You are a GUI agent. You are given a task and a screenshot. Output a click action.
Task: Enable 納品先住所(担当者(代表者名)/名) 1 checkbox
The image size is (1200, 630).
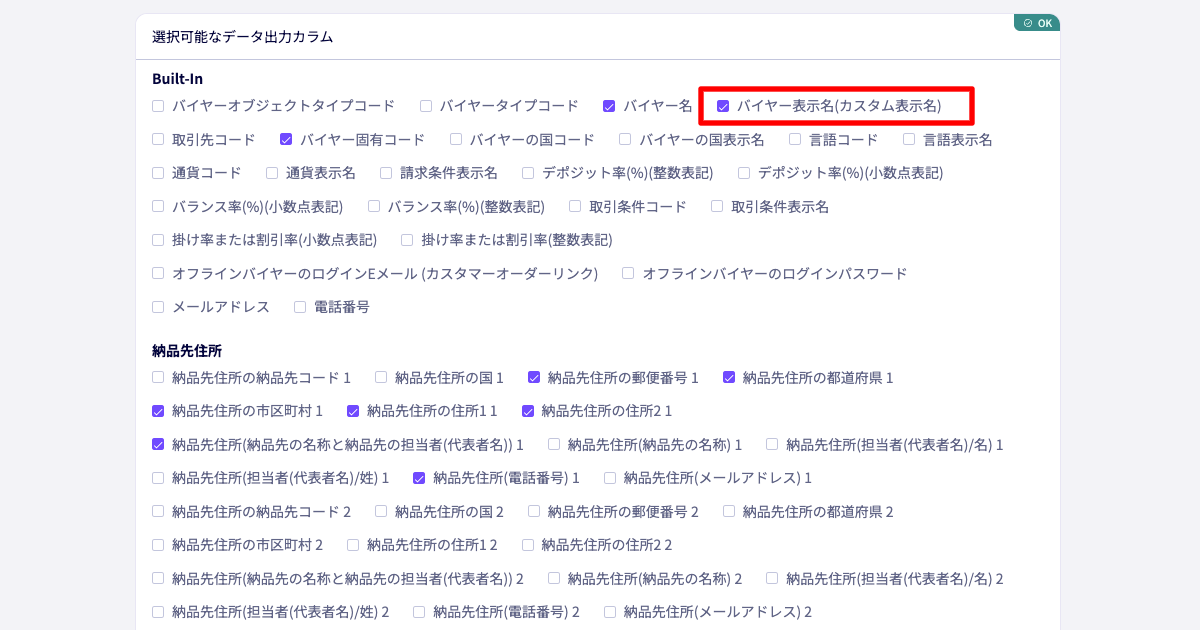click(x=772, y=444)
